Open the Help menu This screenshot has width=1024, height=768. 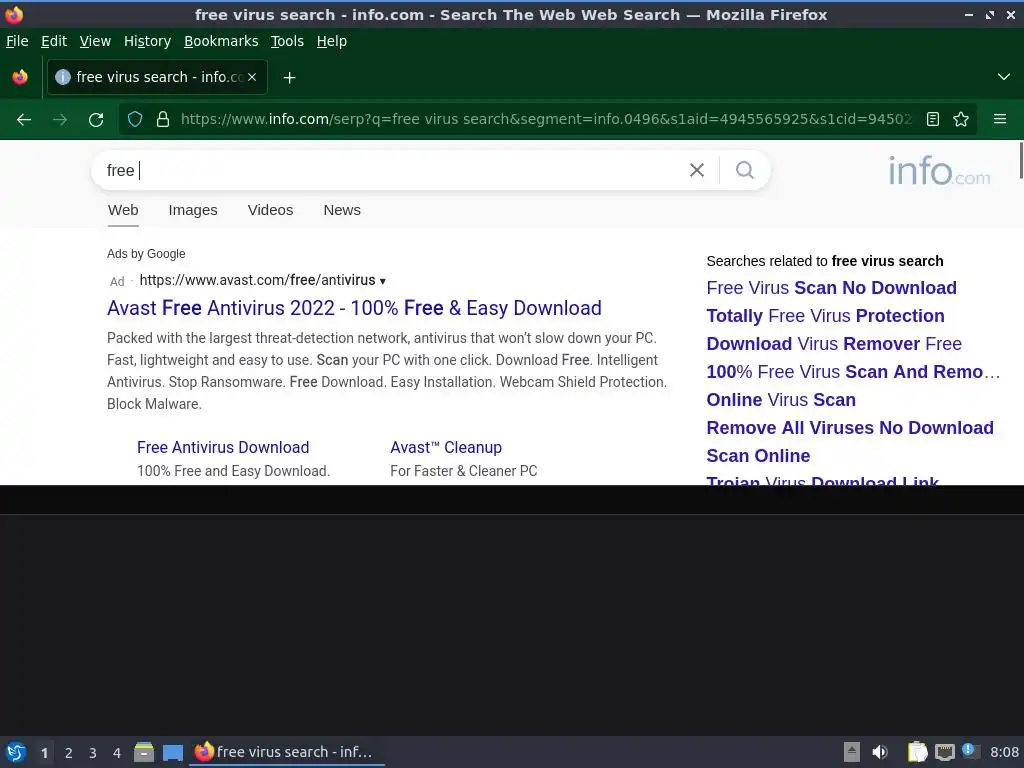click(x=332, y=41)
